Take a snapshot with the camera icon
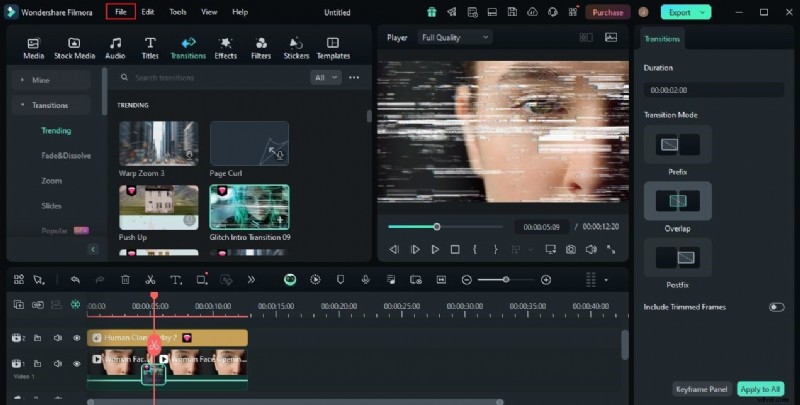Screen dimensions: 800x405 pos(570,249)
